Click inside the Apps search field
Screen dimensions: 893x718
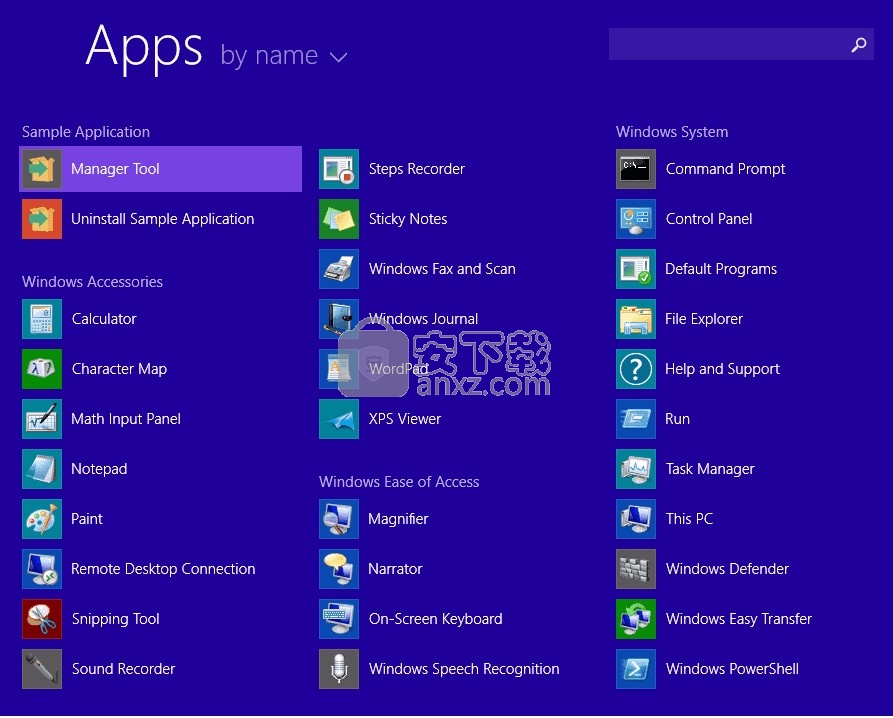[741, 44]
